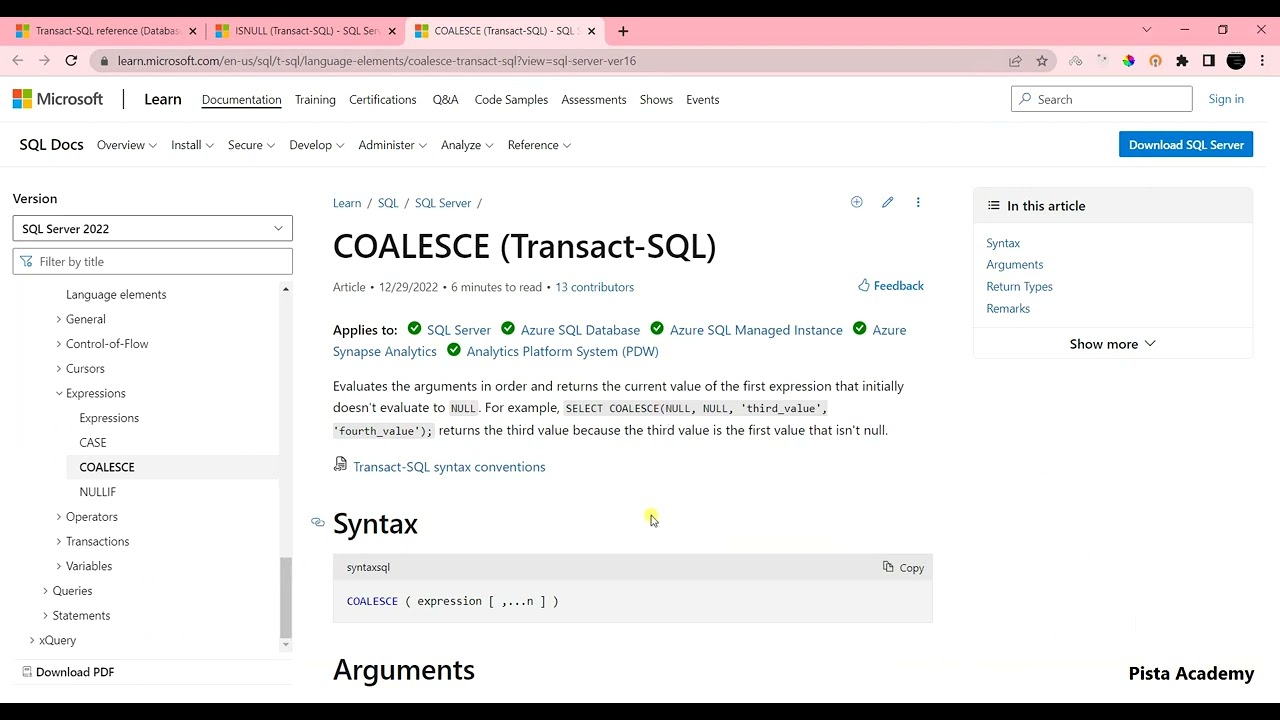
Task: Click Download SQL Server button
Action: coord(1186,145)
